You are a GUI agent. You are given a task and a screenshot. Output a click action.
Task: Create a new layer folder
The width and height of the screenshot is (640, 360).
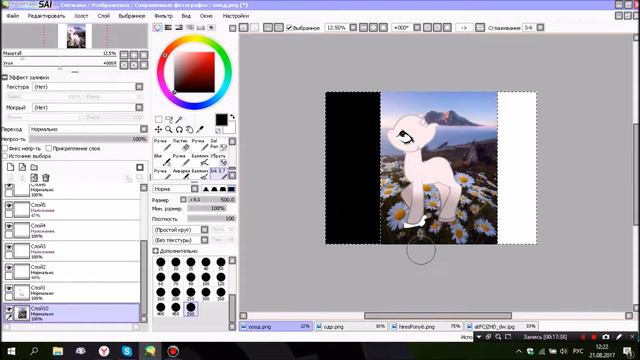click(x=34, y=167)
